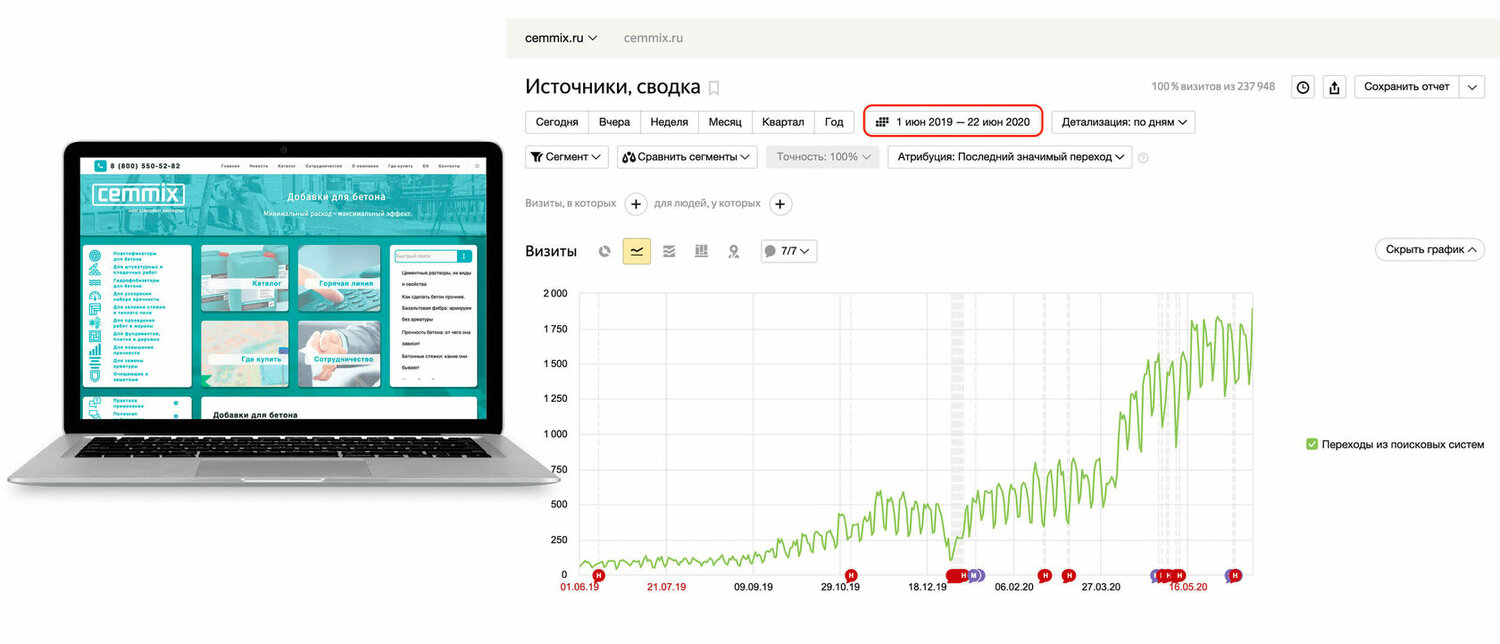Open the report history clock icon
Screen dimensions: 1500x644
(1303, 87)
